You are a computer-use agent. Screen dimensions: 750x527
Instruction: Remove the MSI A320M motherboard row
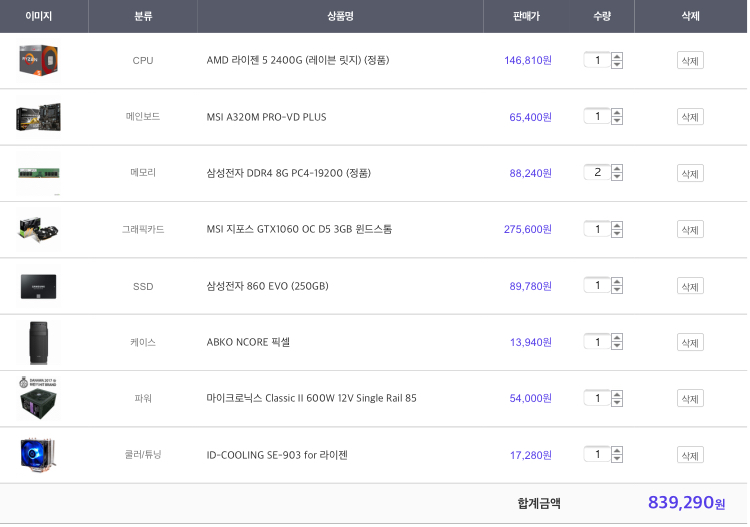(690, 117)
